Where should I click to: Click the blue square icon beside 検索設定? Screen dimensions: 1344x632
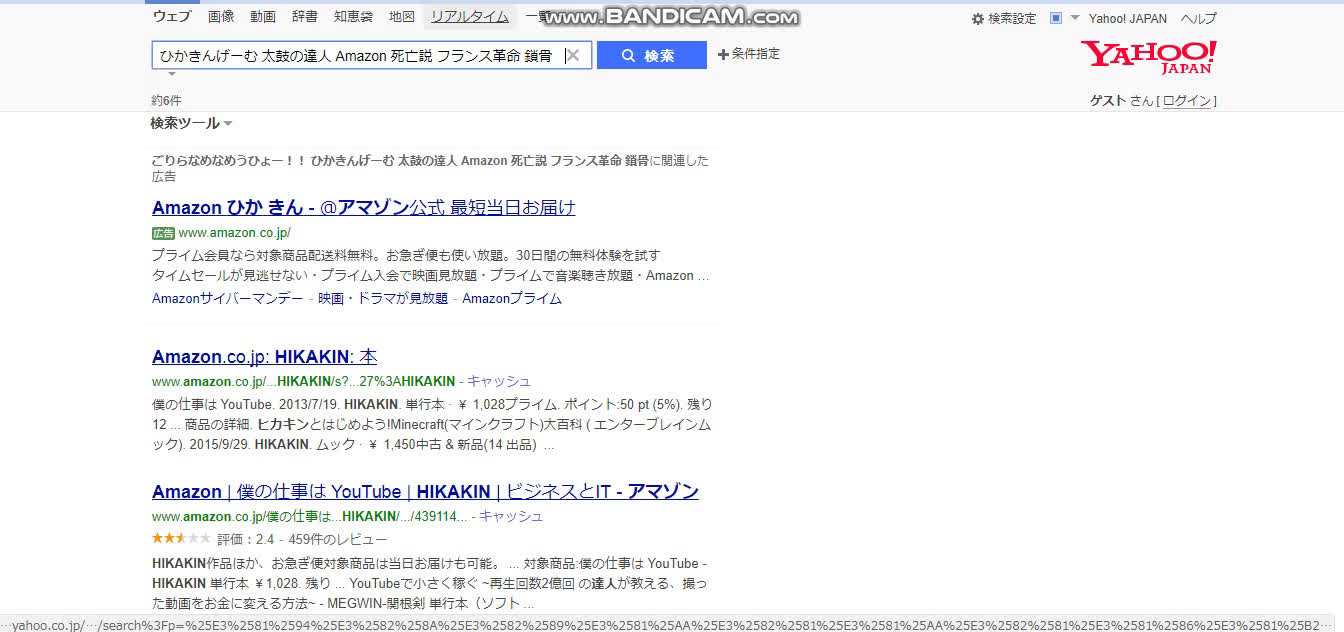tap(1056, 18)
